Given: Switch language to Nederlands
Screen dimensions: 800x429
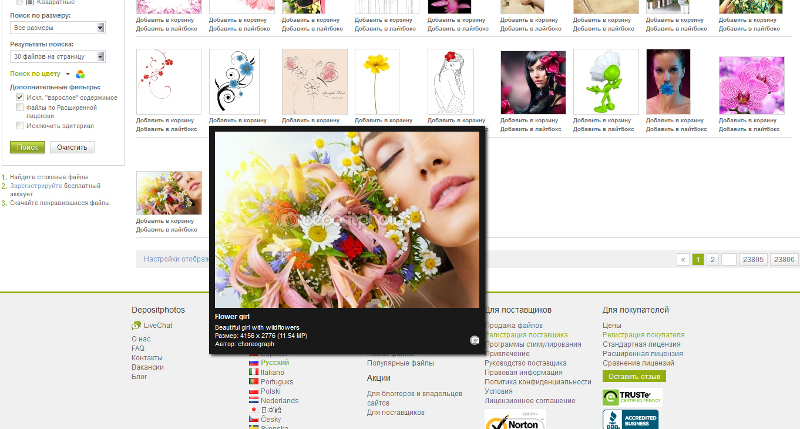Looking at the screenshot, I should pyautogui.click(x=280, y=400).
